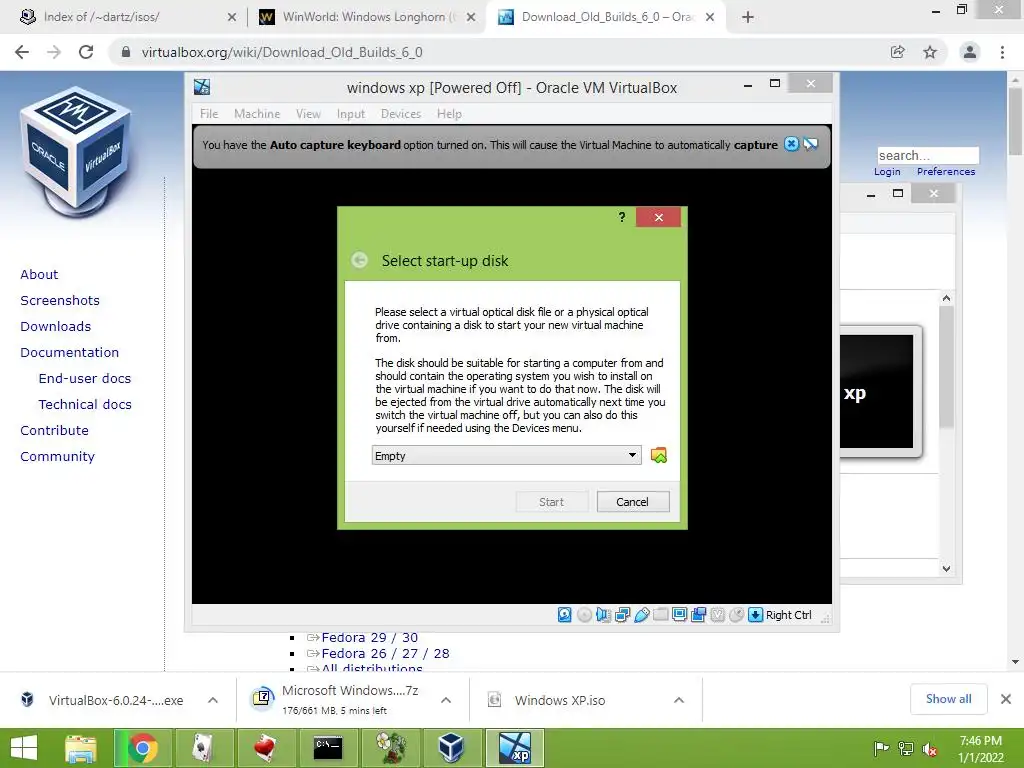1024x768 pixels.
Task: Bookmark this page with the star icon
Action: coord(930,52)
